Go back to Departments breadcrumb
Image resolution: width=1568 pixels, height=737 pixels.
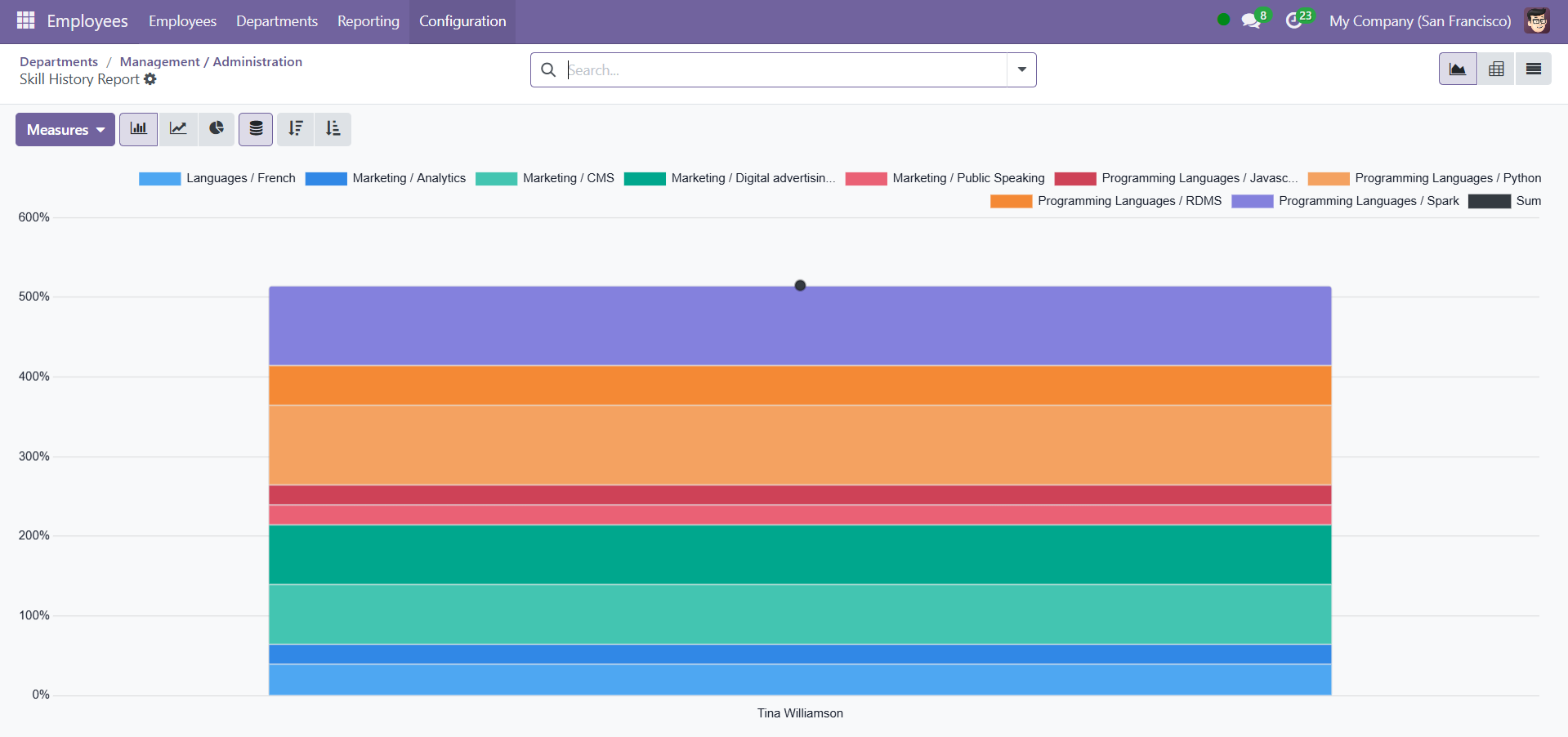pyautogui.click(x=59, y=61)
